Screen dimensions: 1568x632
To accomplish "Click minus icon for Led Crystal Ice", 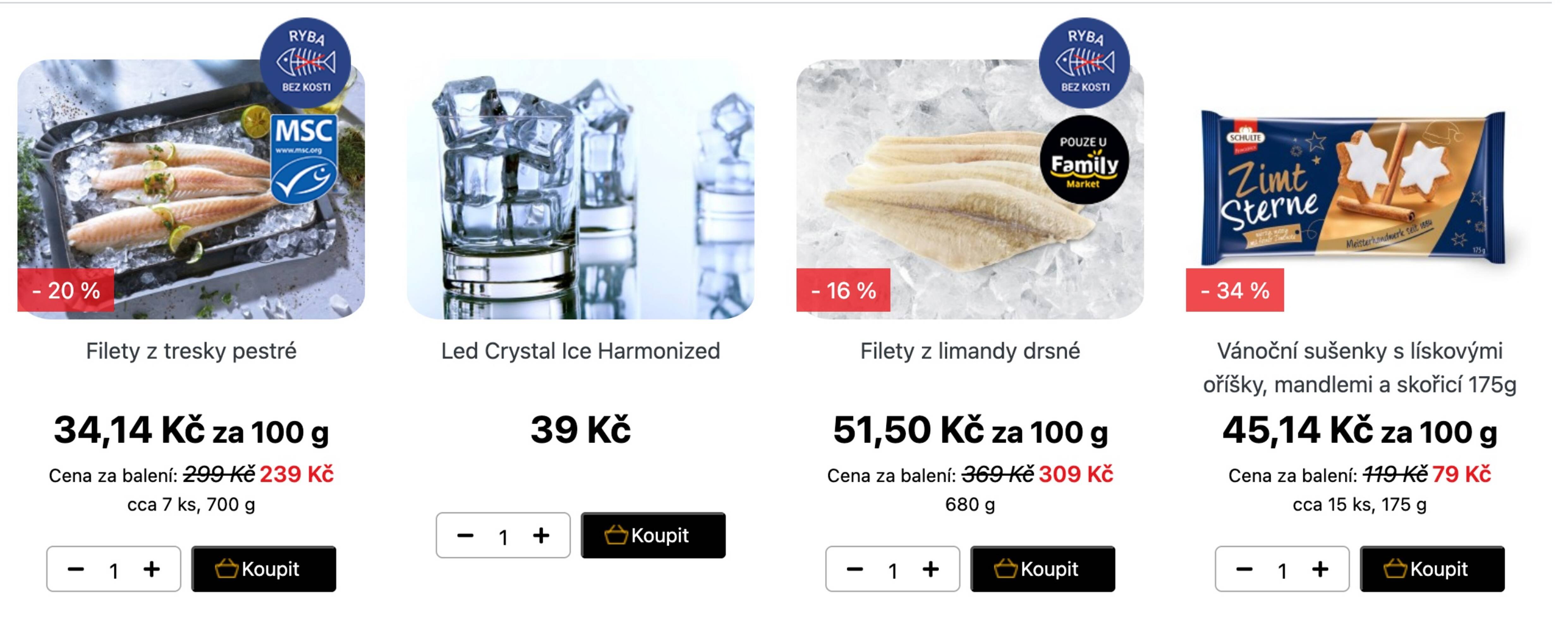I will [x=465, y=536].
